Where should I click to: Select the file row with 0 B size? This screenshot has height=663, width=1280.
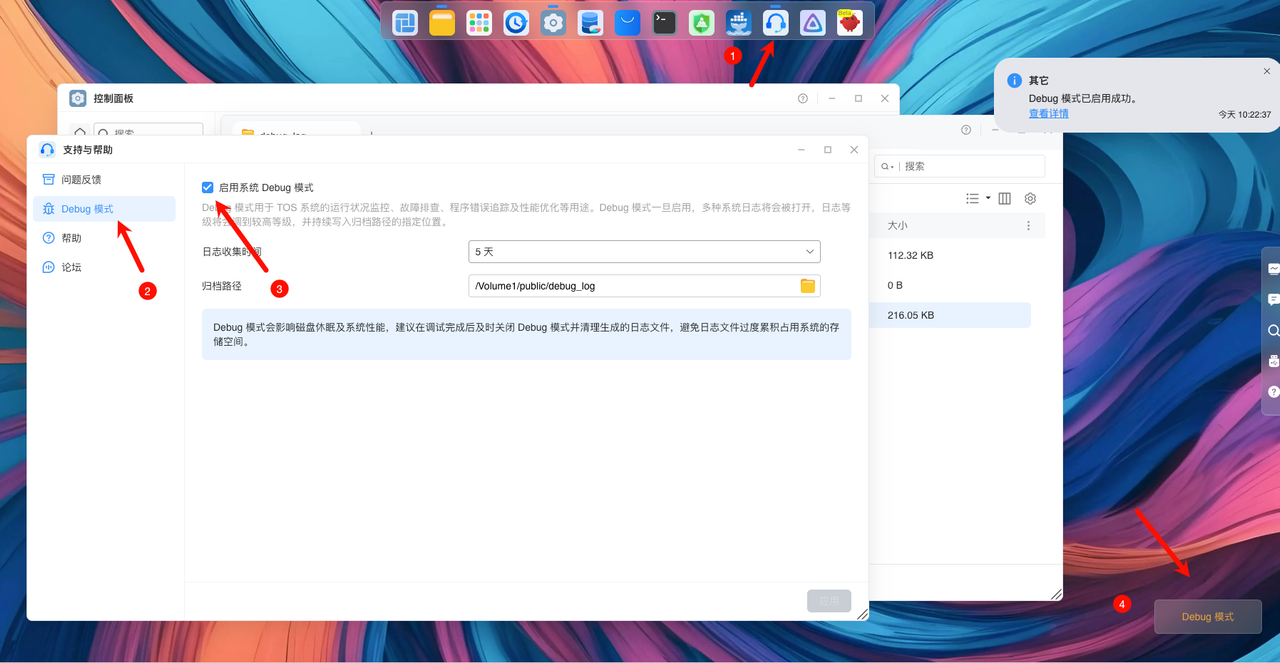(952, 285)
